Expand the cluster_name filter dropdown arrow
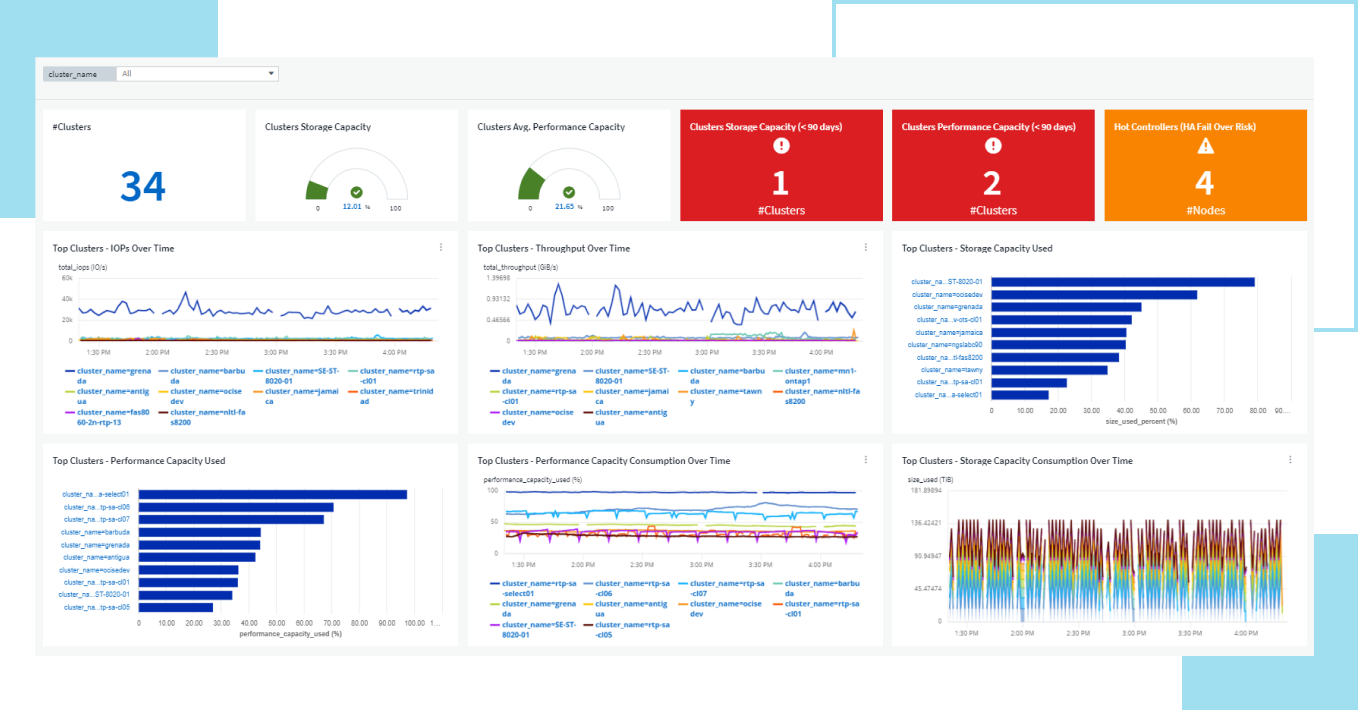1358x710 pixels. 271,73
